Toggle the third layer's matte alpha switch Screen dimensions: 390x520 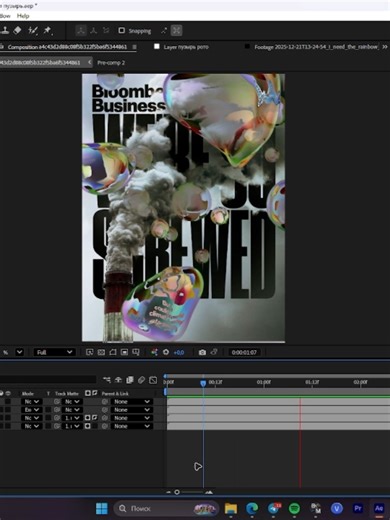[x=88, y=418]
